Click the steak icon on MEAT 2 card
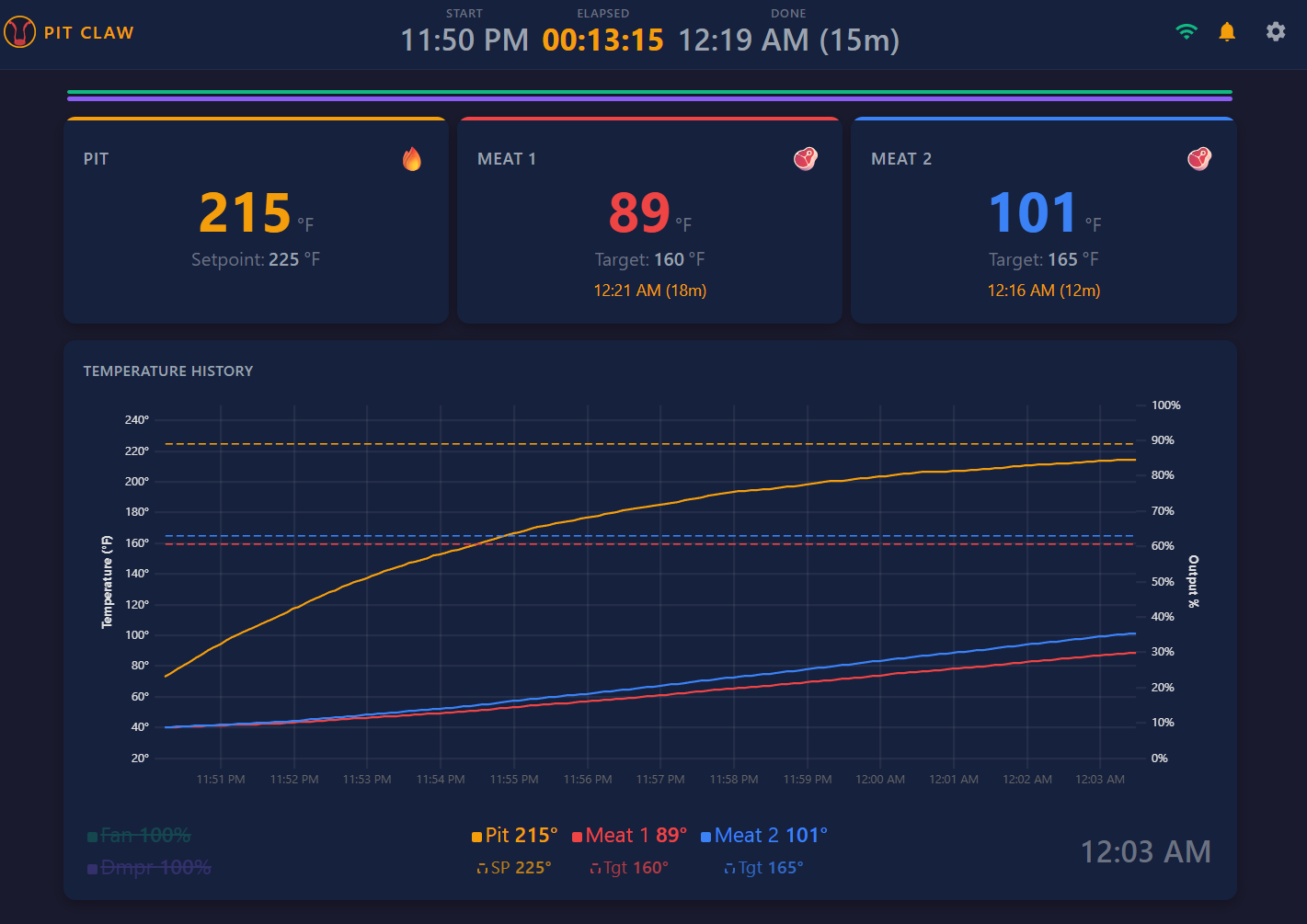Screen dimensions: 1307x924 click(x=1200, y=158)
